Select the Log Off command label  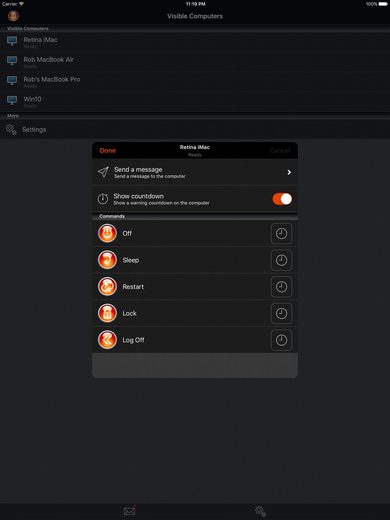(x=133, y=340)
